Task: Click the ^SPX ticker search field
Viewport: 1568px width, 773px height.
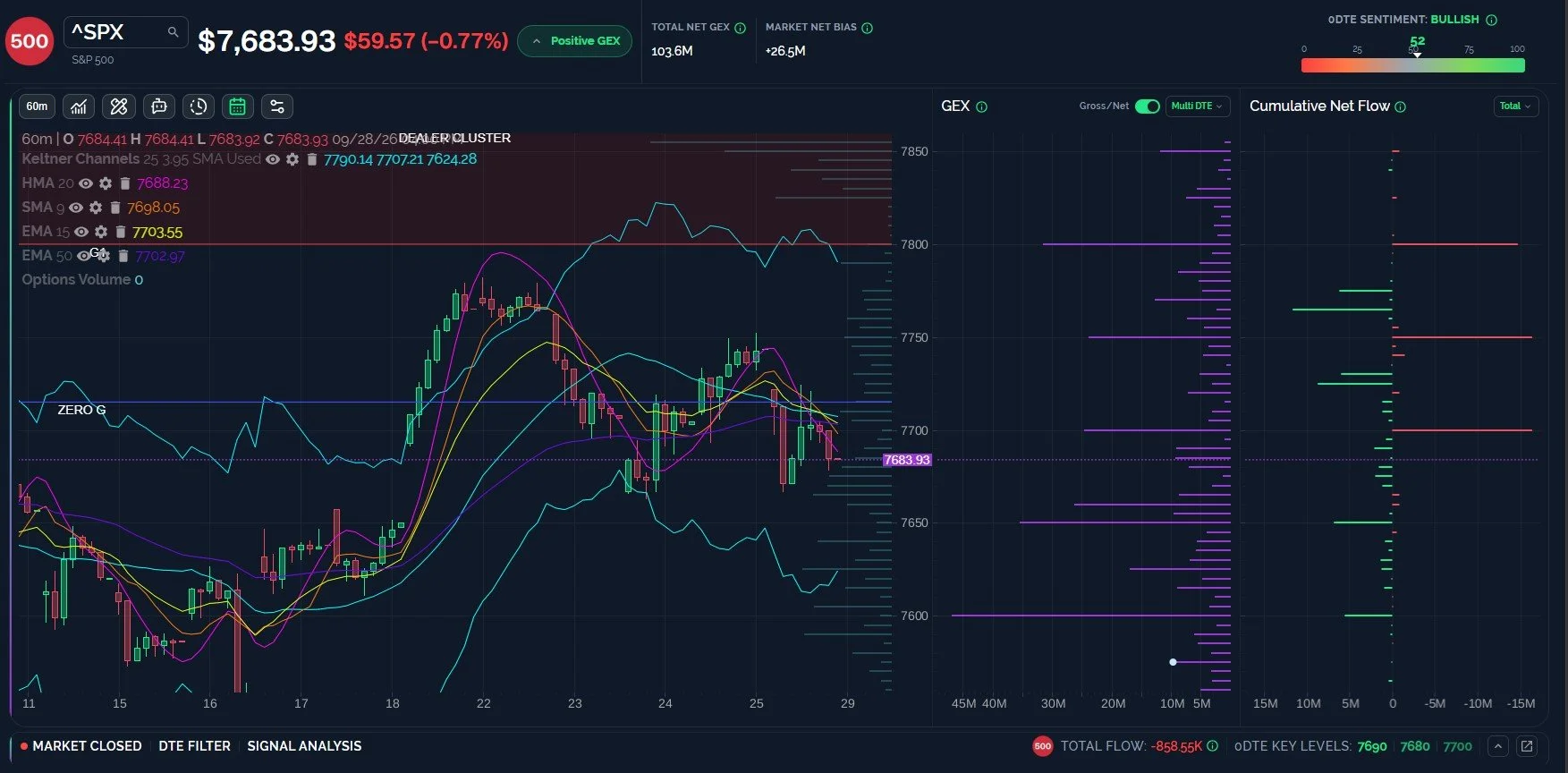Action: click(125, 32)
